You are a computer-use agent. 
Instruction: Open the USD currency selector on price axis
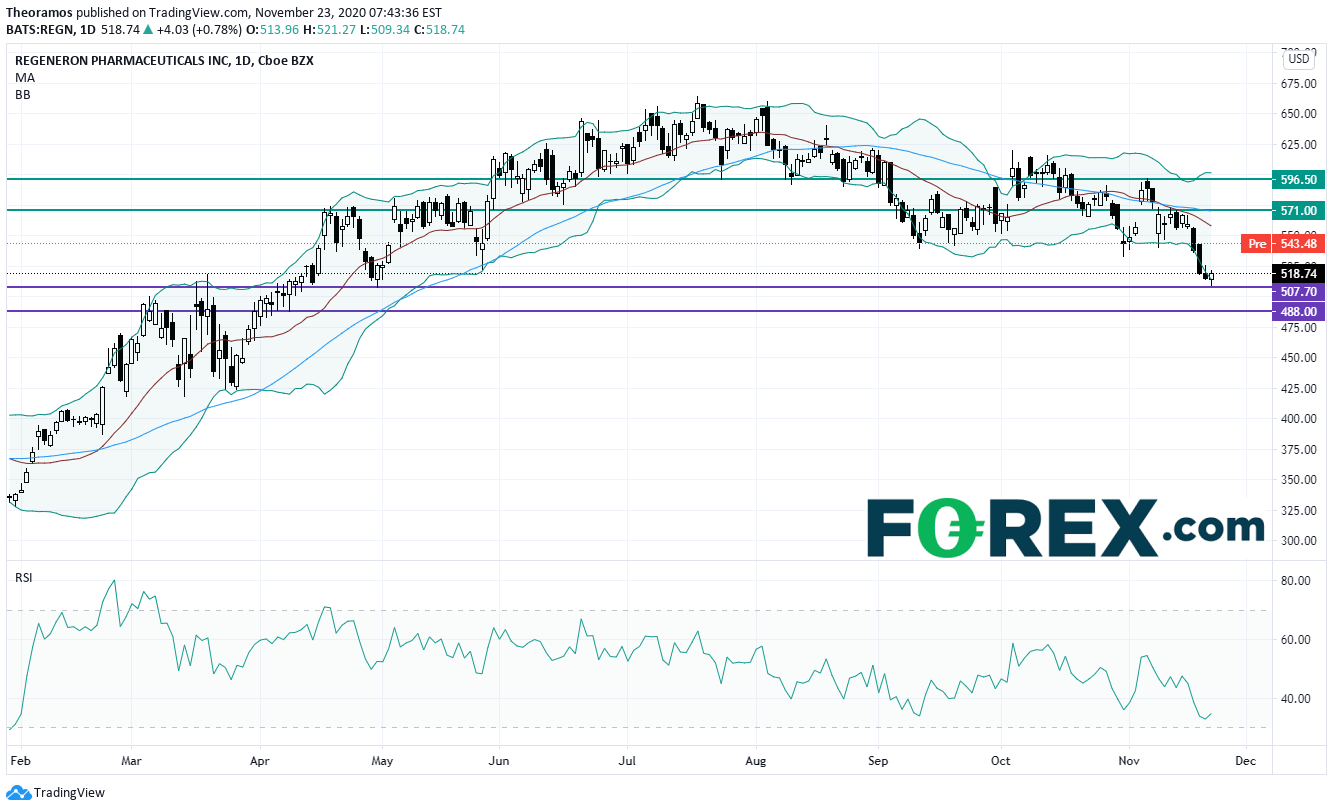tap(1299, 58)
